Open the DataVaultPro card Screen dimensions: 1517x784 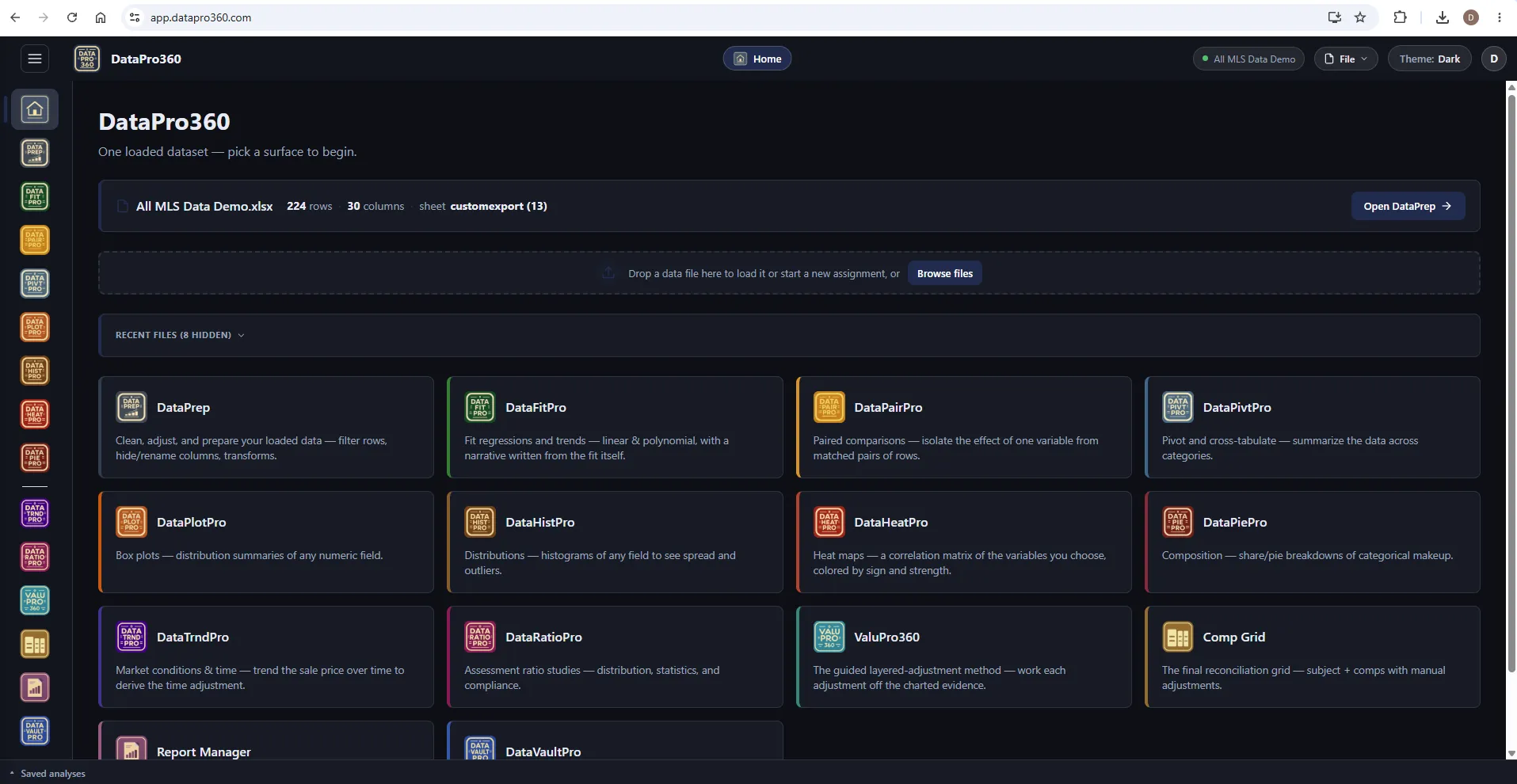(615, 741)
